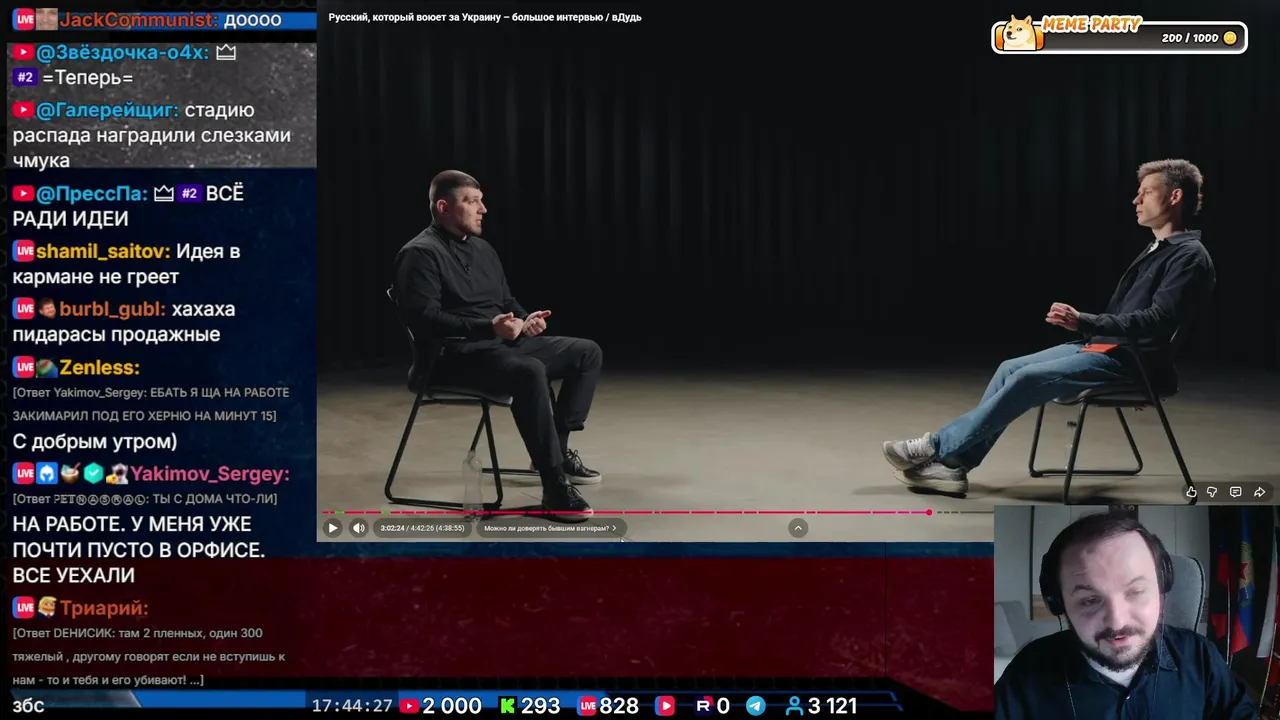Expand the upward chevron button in player bar
The image size is (1280, 720).
pyautogui.click(x=798, y=528)
